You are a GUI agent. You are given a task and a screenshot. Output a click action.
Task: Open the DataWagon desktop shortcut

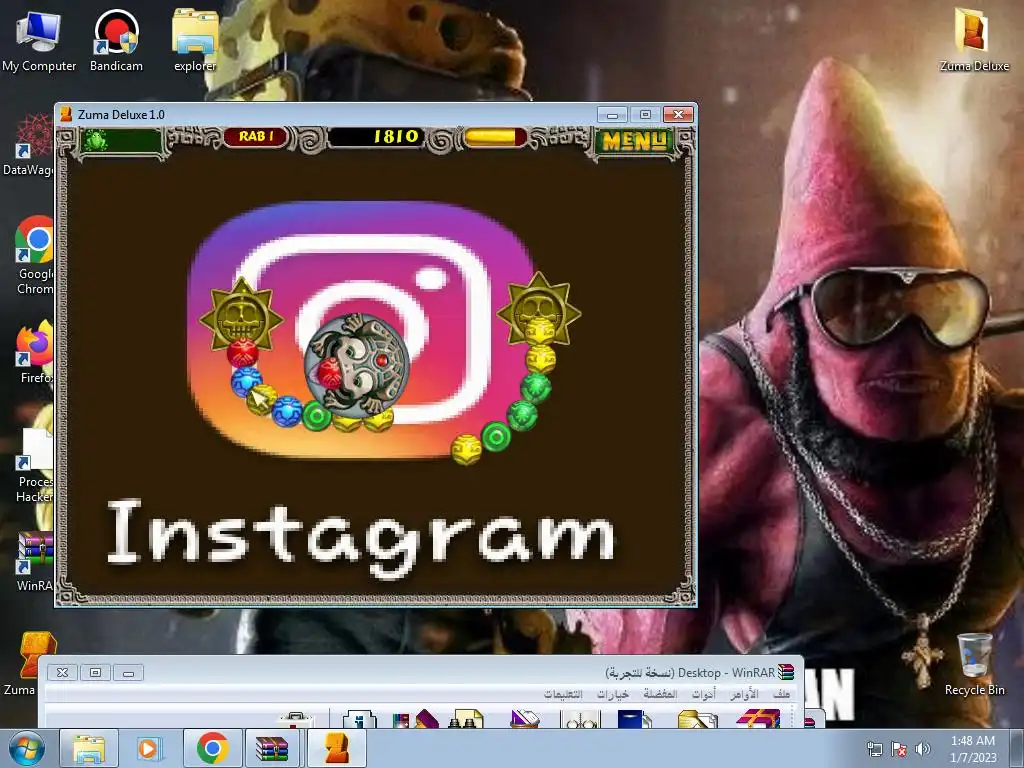click(29, 145)
